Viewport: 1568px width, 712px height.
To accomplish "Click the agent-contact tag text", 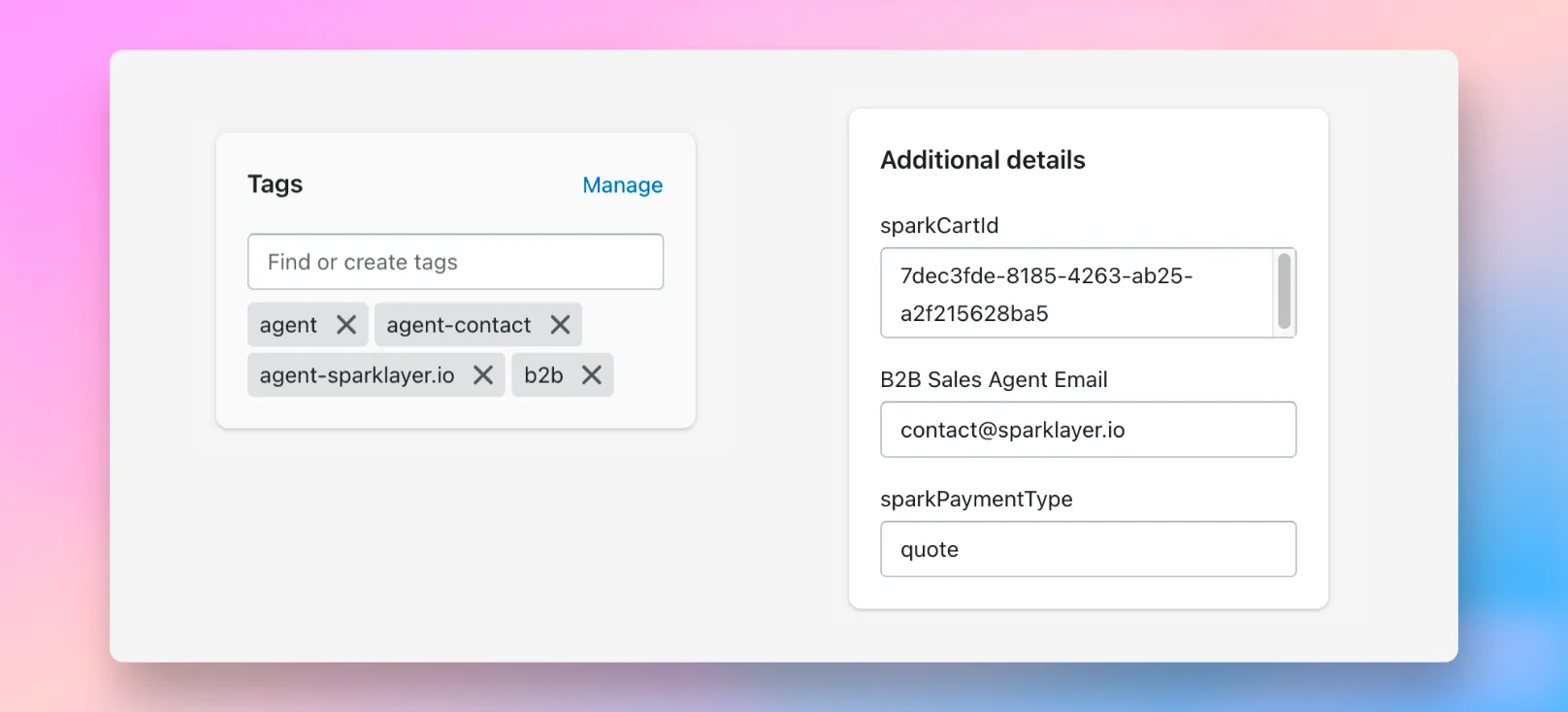I will (459, 325).
